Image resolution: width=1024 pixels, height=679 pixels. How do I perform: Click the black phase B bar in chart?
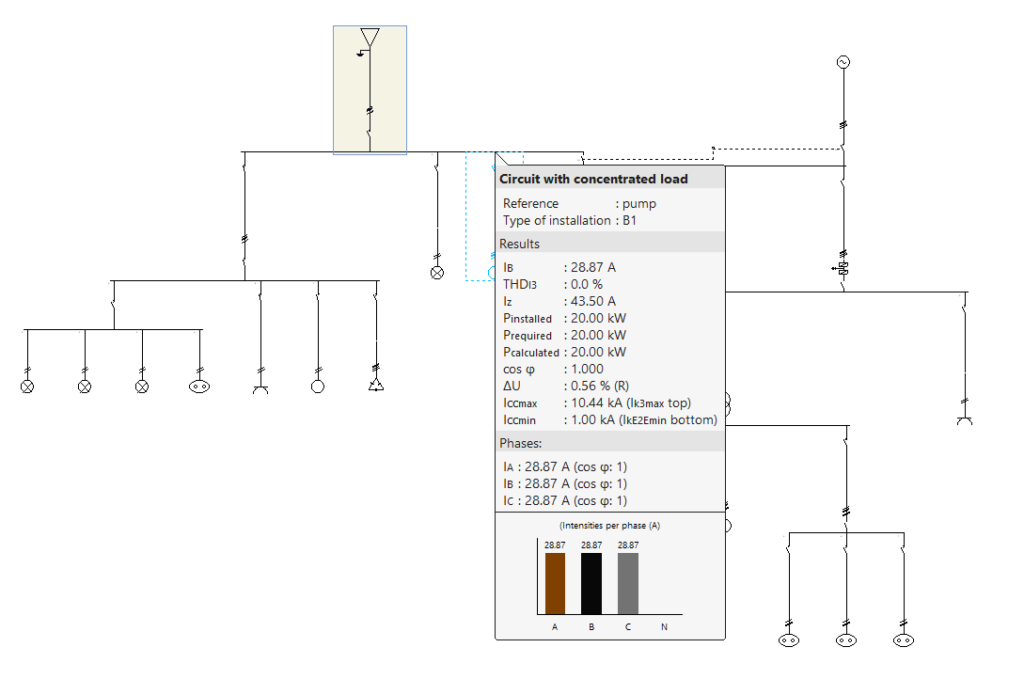coord(591,583)
